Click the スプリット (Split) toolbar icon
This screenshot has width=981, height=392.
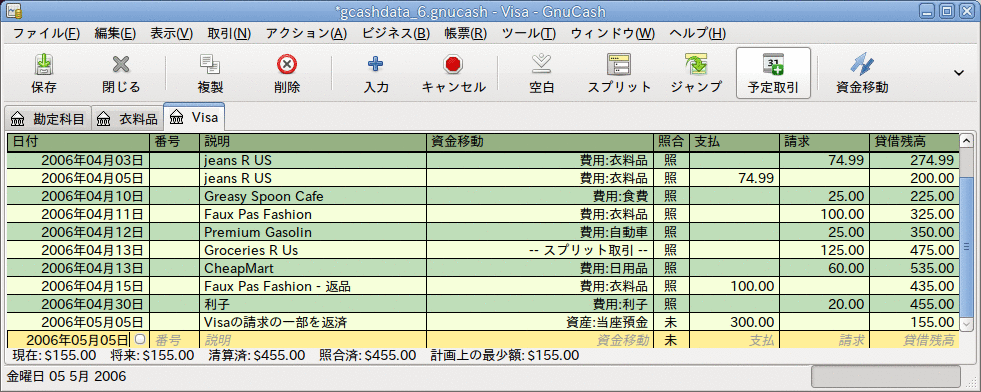[x=619, y=64]
